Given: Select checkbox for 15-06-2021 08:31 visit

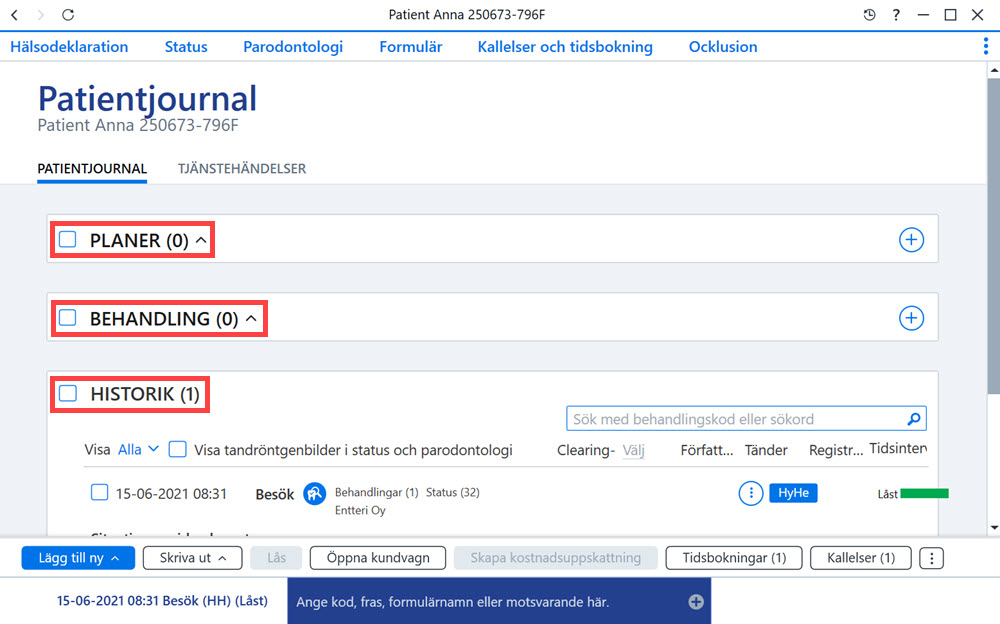Looking at the screenshot, I should click(99, 493).
